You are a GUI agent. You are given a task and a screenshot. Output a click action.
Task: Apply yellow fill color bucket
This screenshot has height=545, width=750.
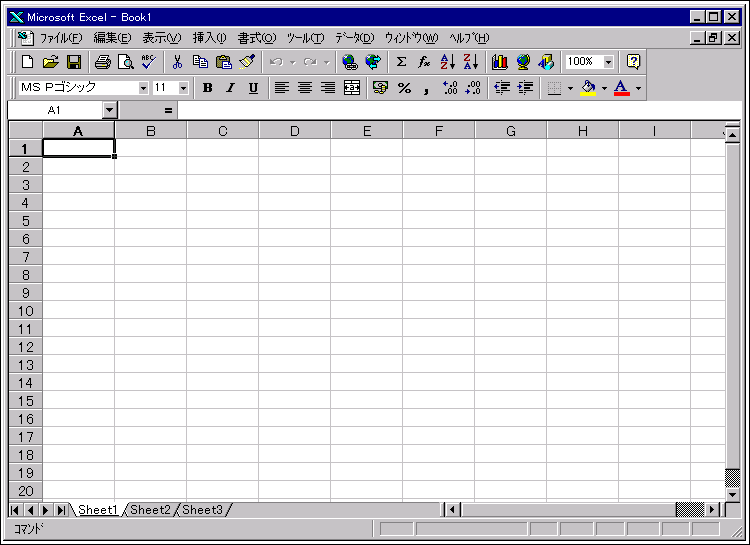pos(588,88)
